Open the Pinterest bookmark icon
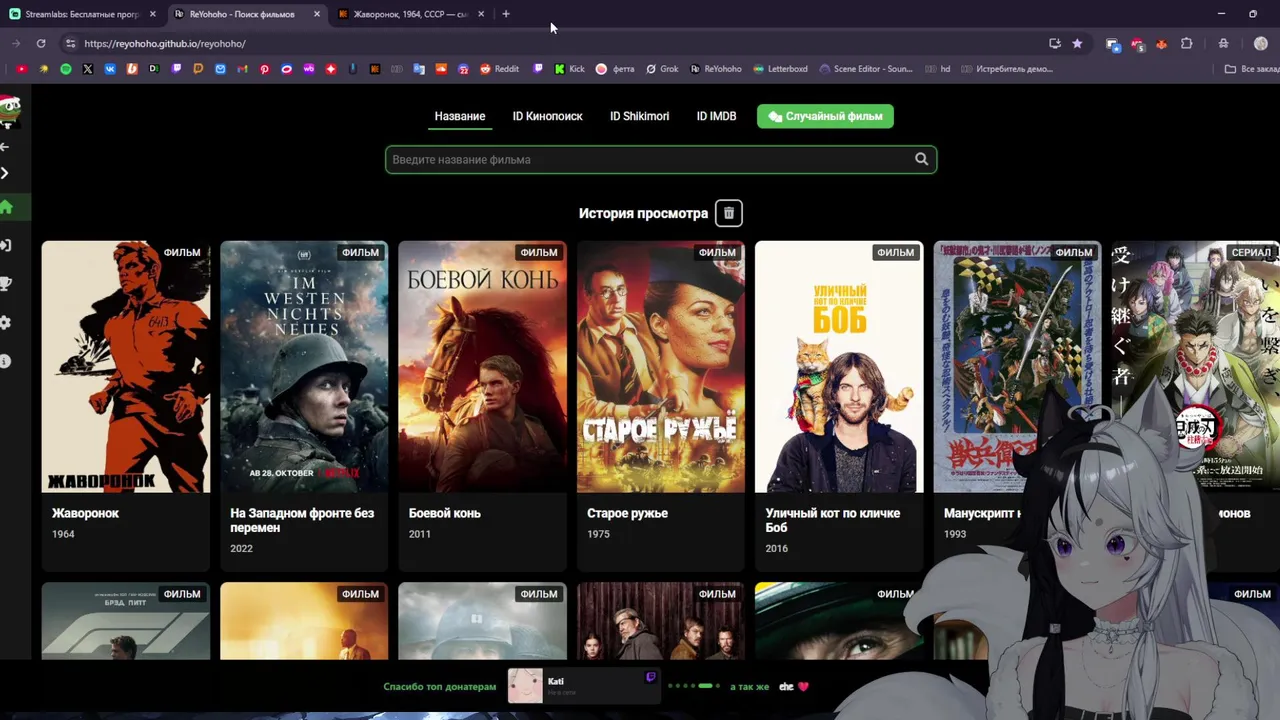Screen dimensions: 1280x720 point(264,69)
